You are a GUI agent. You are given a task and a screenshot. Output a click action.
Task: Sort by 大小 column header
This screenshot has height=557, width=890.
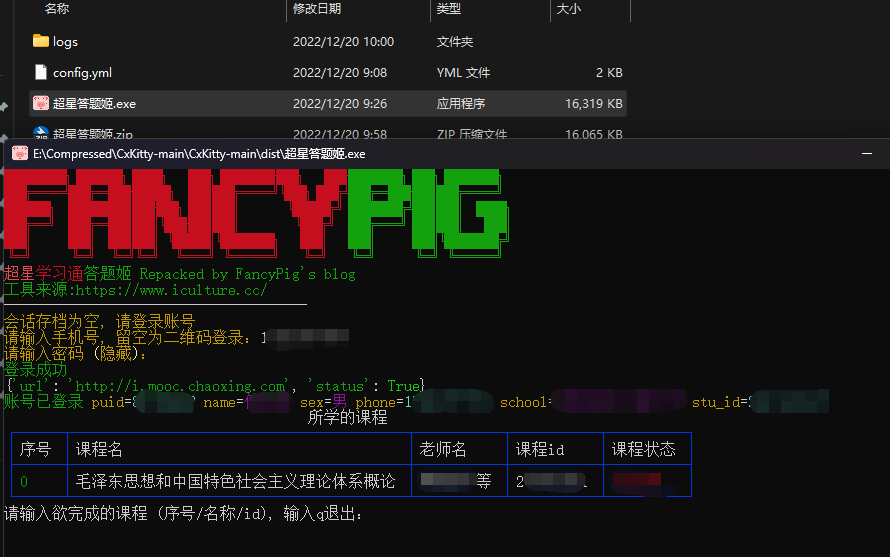[569, 9]
